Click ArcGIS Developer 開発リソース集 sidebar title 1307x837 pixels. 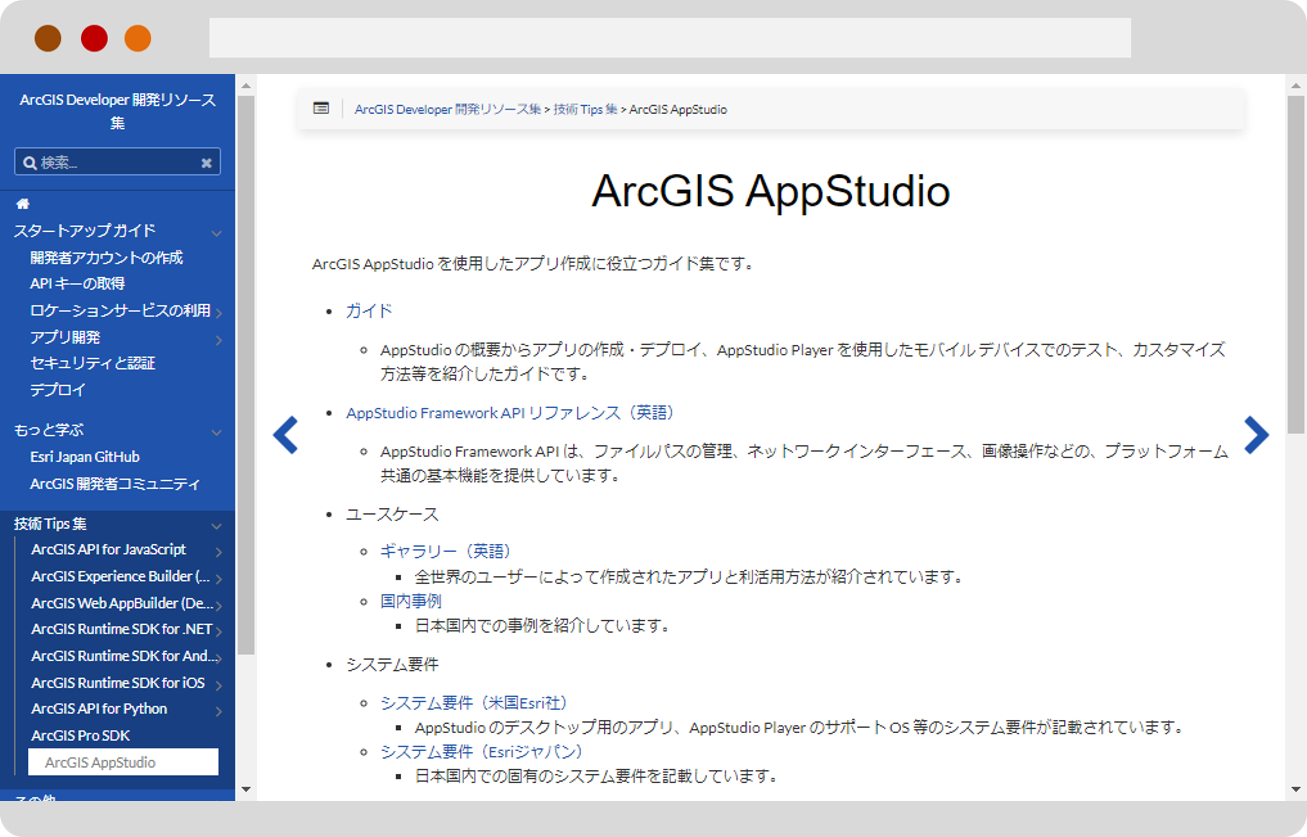pos(117,111)
